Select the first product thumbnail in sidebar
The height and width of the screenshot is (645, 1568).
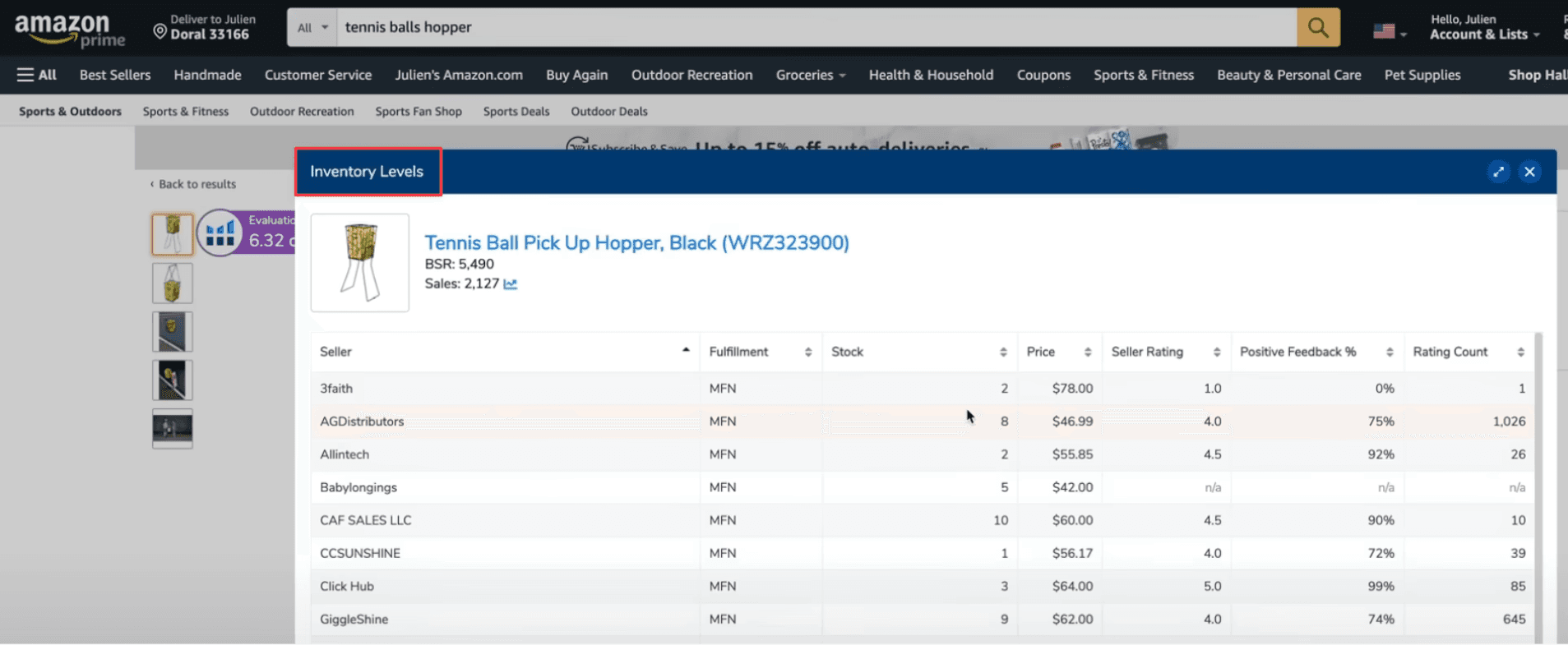pyautogui.click(x=173, y=234)
